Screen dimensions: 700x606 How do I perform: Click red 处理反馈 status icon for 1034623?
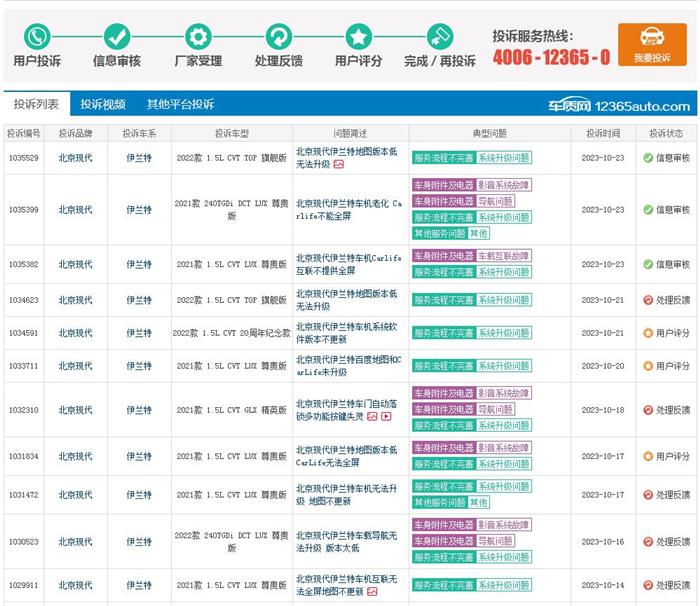(x=648, y=300)
